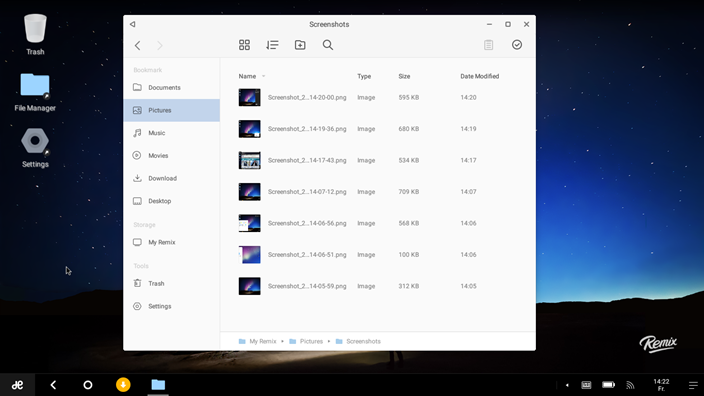Click Screenshots breadcrumb
Viewport: 704px width, 396px height.
(x=358, y=341)
